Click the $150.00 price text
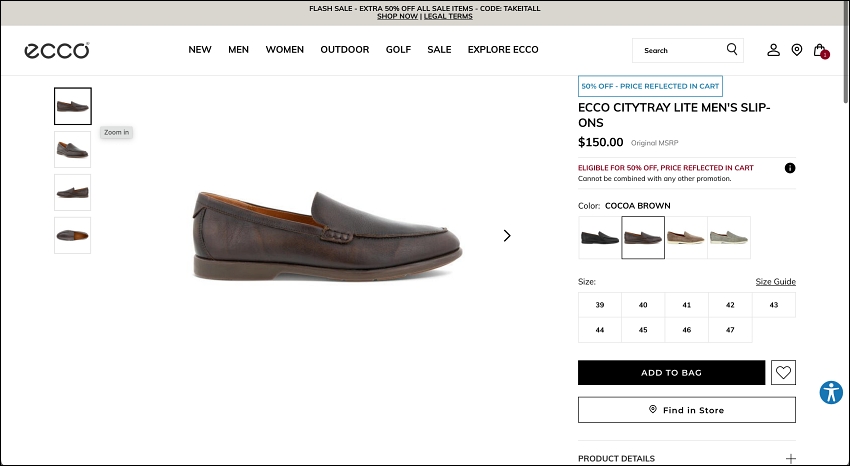 [x=601, y=142]
